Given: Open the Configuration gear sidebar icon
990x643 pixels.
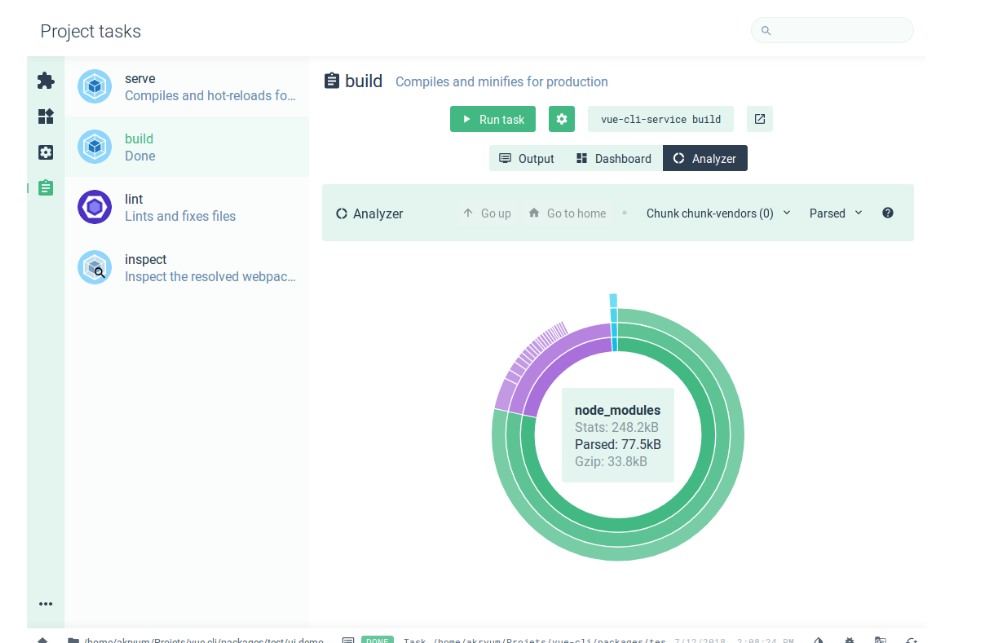Looking at the screenshot, I should [x=45, y=152].
